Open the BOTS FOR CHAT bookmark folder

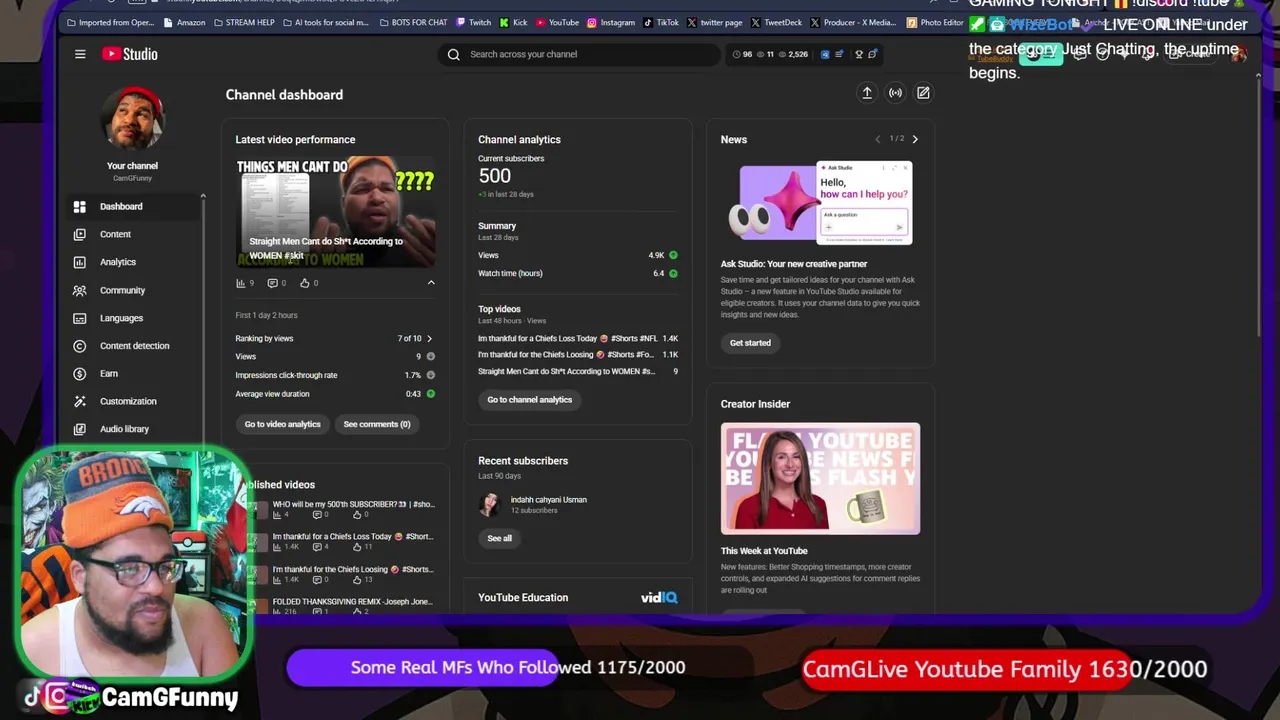[x=413, y=22]
